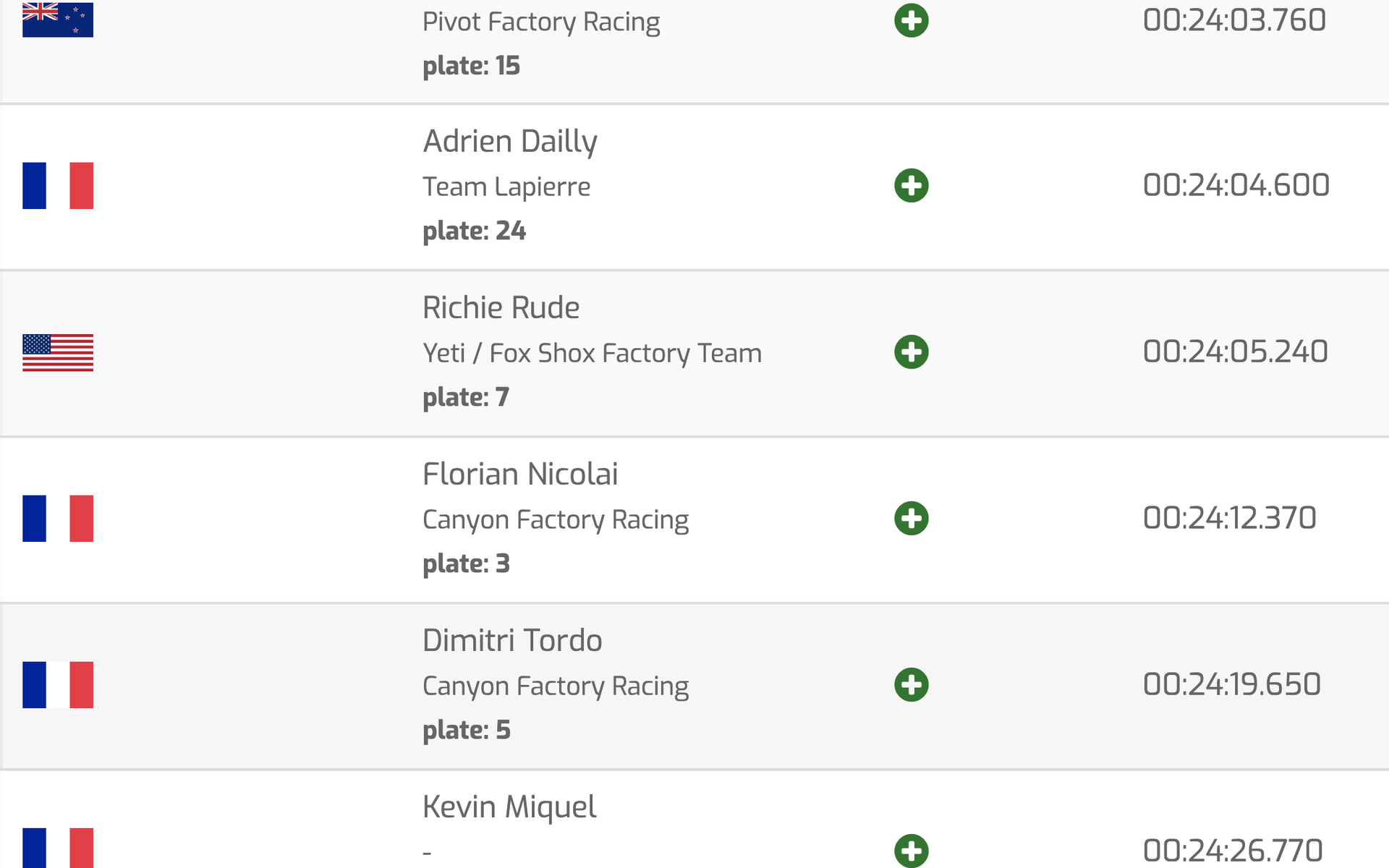This screenshot has height=868, width=1389.
Task: Click the time 00:24:05.240
Action: click(x=1236, y=352)
